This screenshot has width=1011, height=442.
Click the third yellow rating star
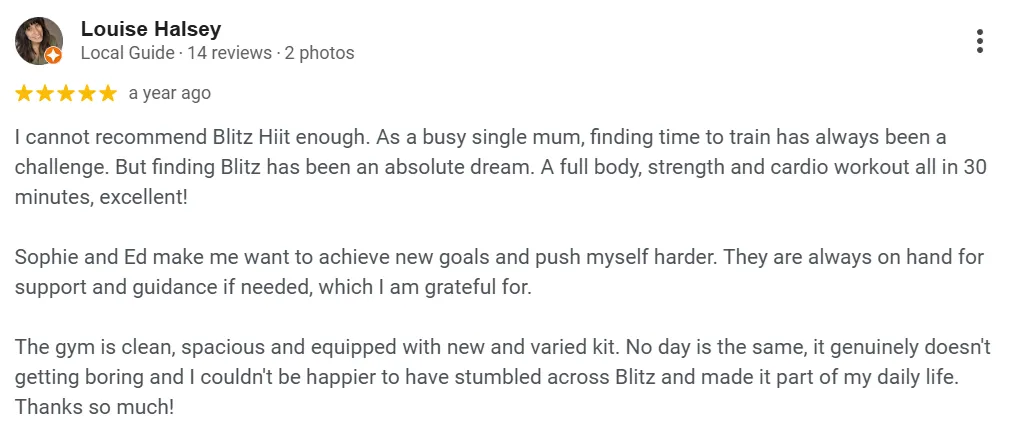(x=66, y=93)
